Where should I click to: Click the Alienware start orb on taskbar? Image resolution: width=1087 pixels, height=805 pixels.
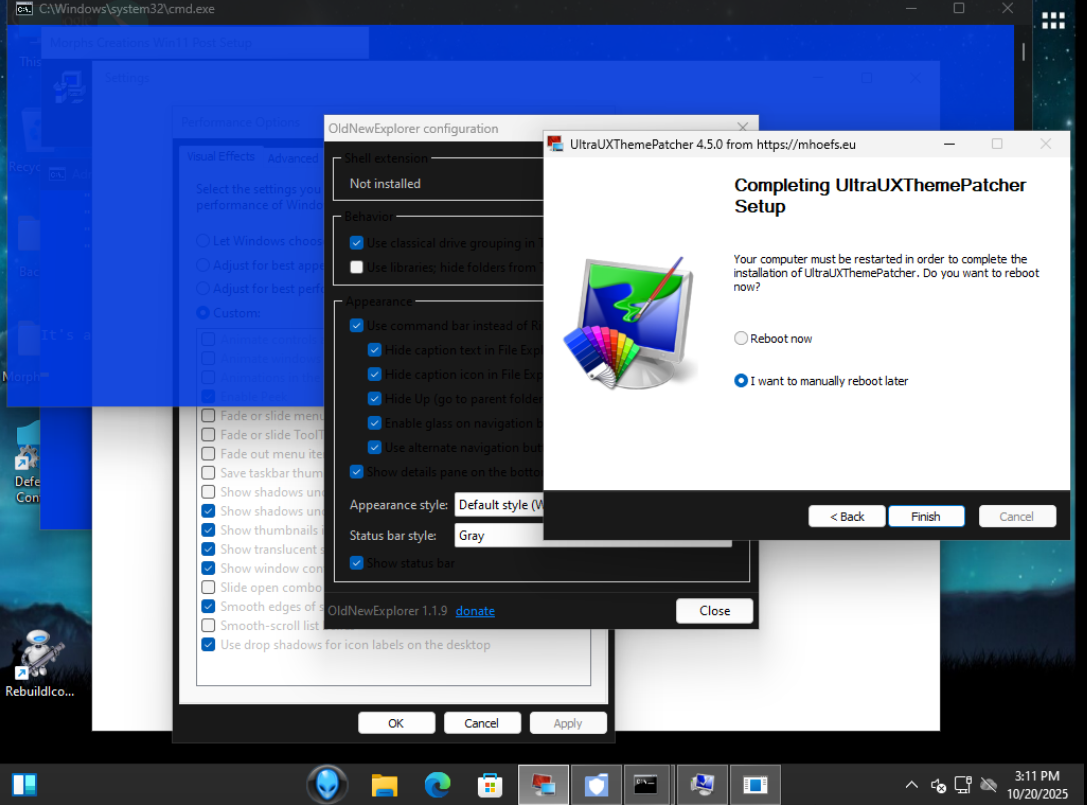click(327, 785)
